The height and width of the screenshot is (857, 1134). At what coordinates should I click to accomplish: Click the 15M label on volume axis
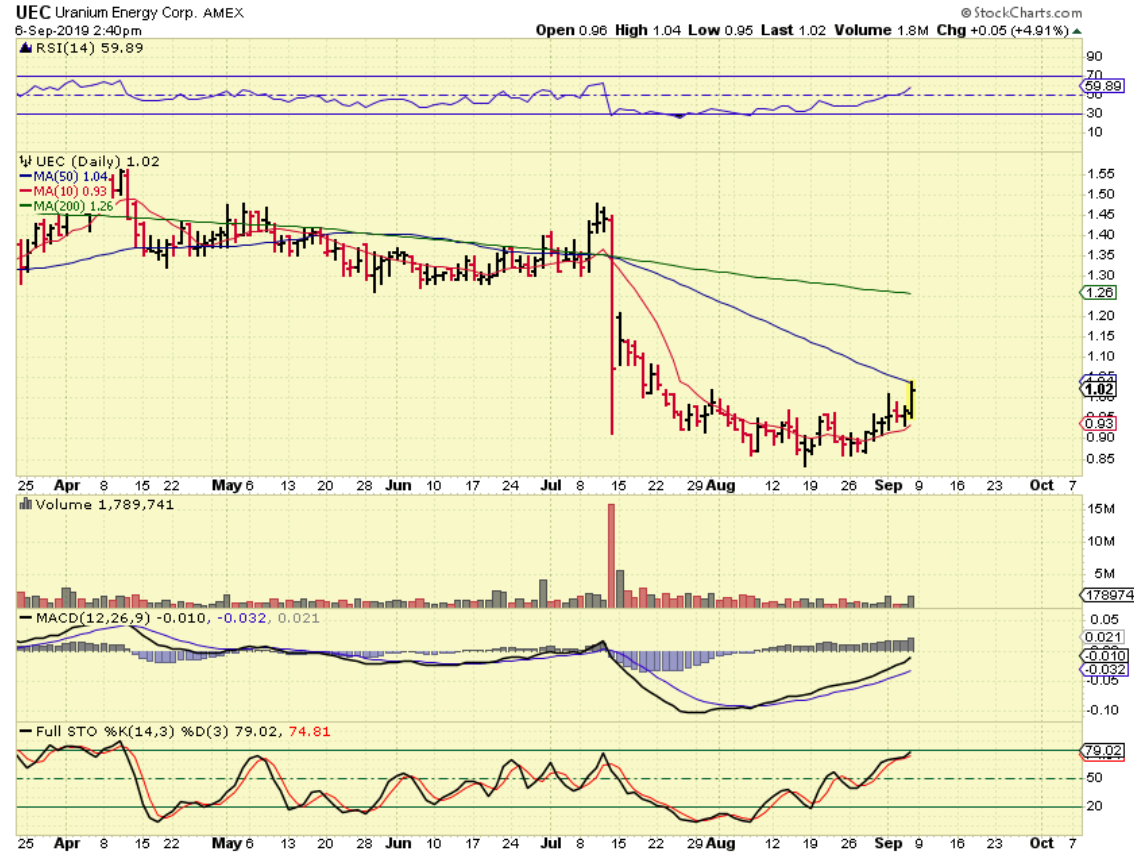pos(1101,508)
